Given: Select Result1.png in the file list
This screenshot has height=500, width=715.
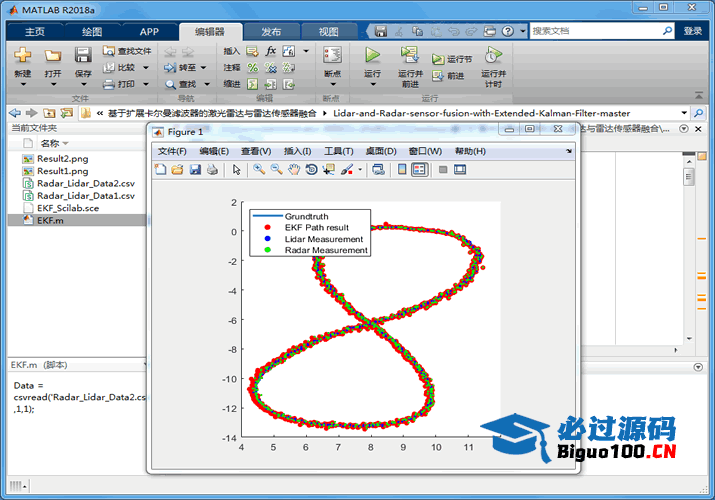Looking at the screenshot, I should [62, 171].
